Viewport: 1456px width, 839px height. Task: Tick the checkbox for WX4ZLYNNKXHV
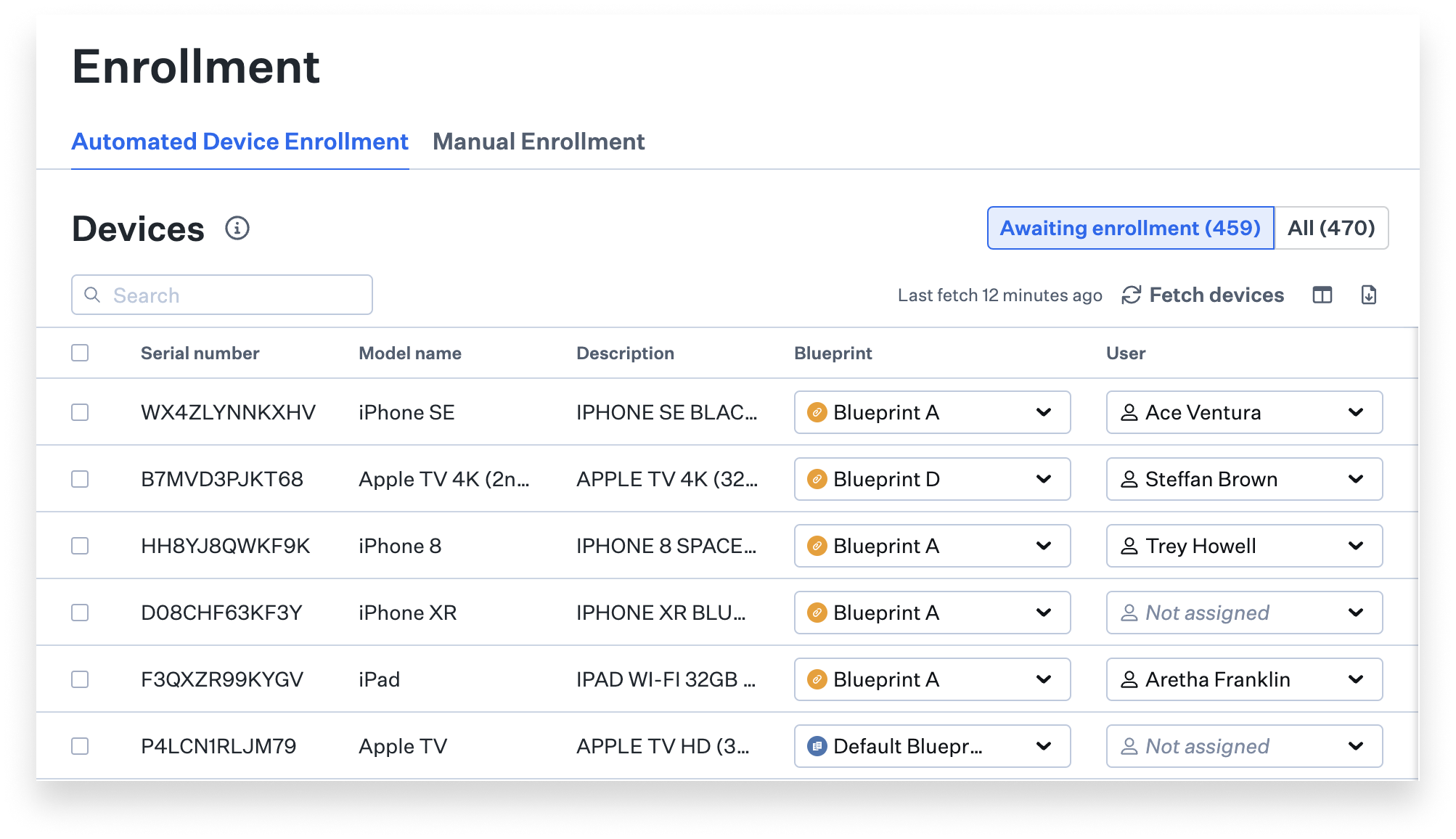click(80, 412)
